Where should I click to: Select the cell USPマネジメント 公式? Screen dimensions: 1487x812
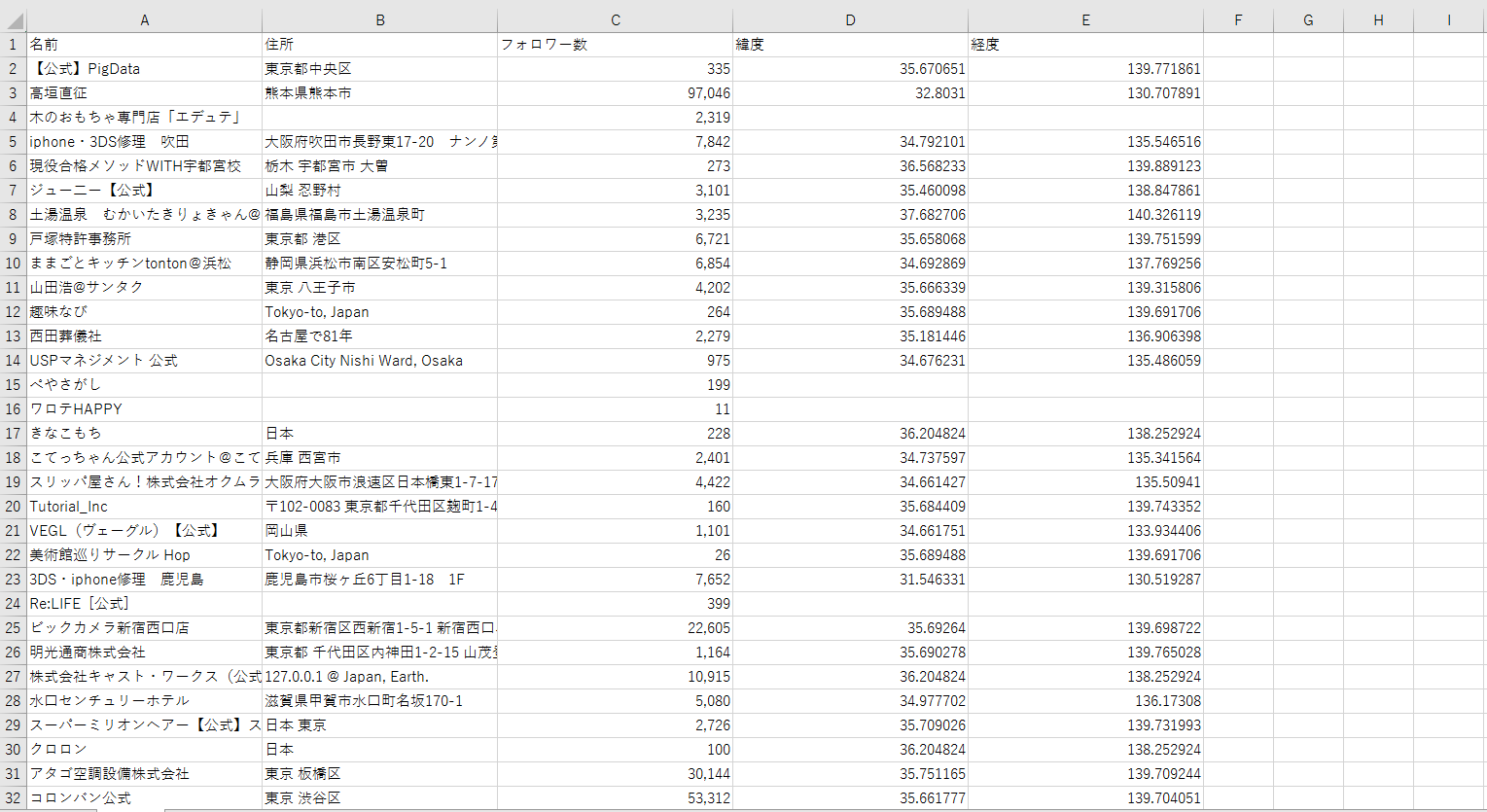click(x=145, y=361)
